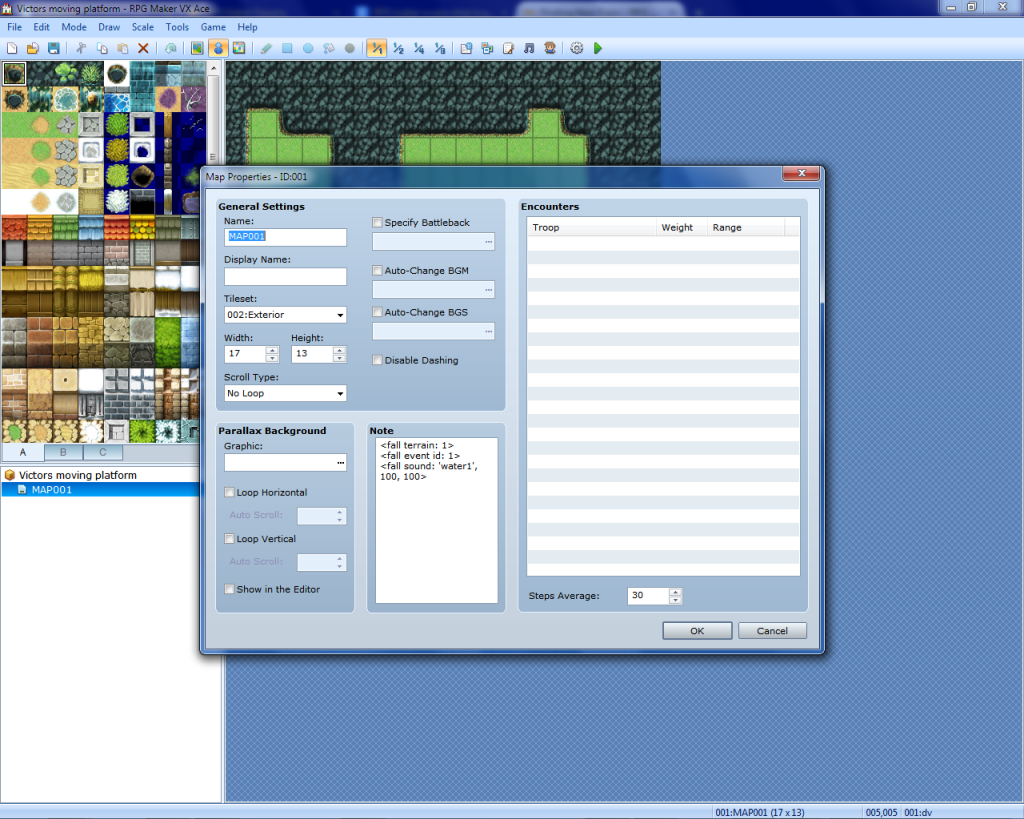Toggle the Loop Horizontal checkbox
The width and height of the screenshot is (1024, 819).
pos(230,493)
